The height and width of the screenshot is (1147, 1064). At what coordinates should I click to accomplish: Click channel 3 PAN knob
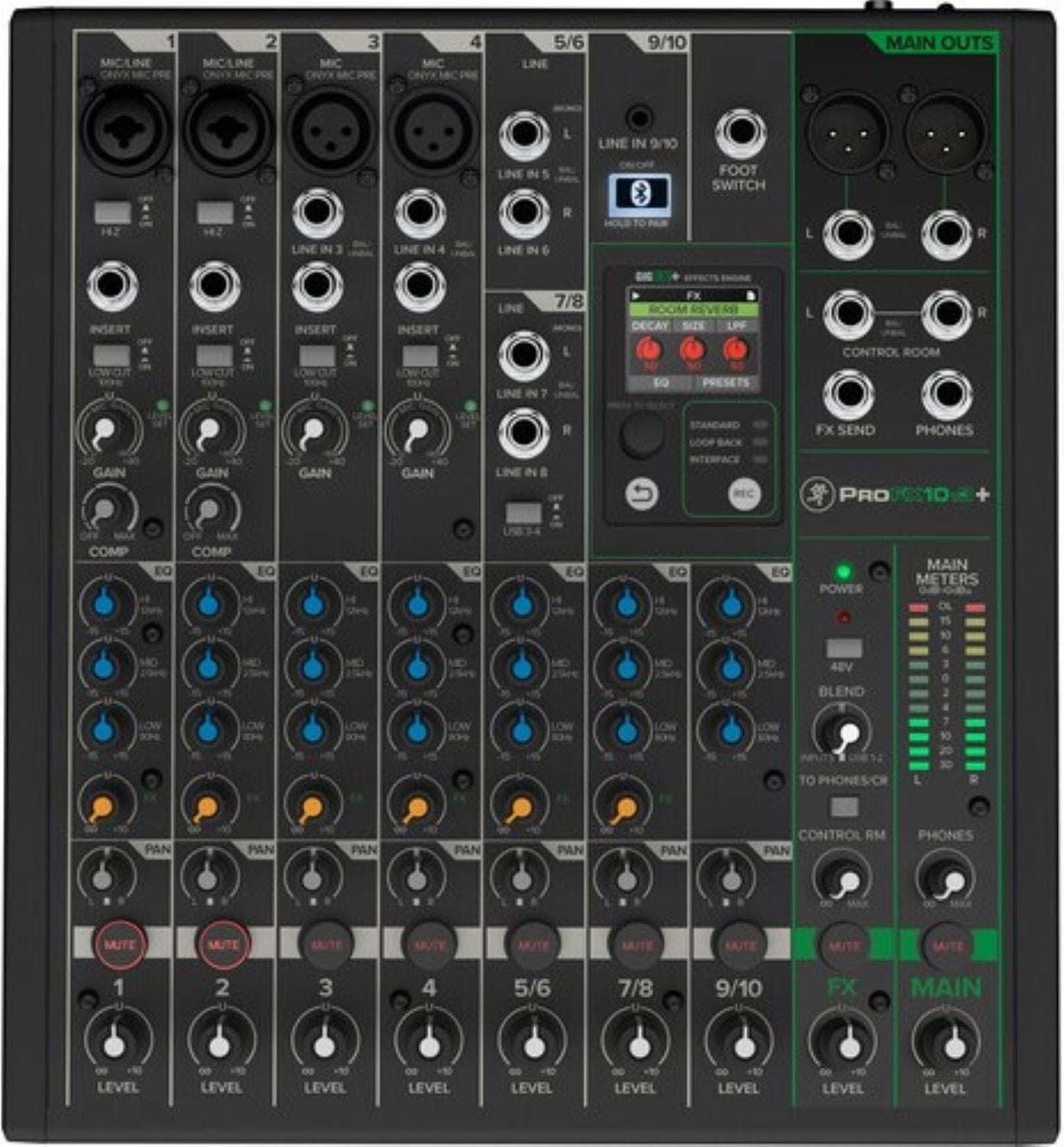coord(312,876)
